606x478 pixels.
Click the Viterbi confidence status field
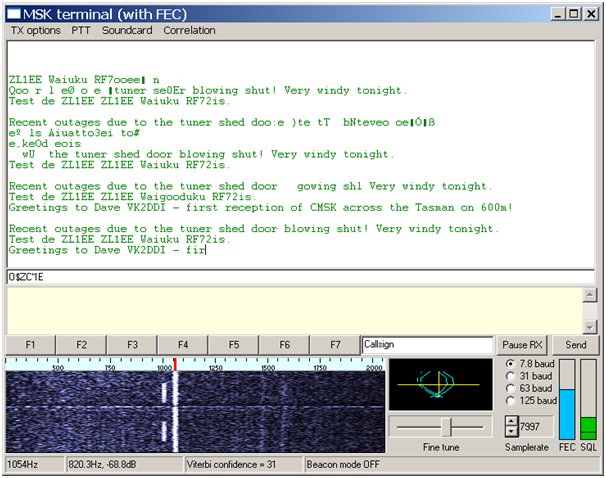[243, 464]
